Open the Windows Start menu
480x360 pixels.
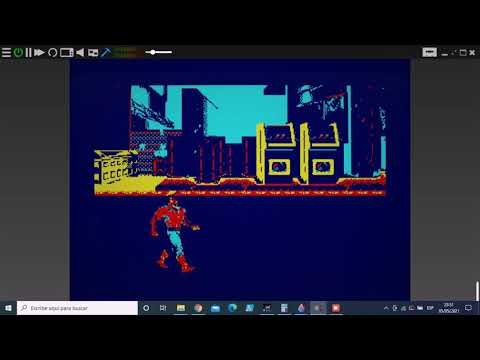click(8, 308)
